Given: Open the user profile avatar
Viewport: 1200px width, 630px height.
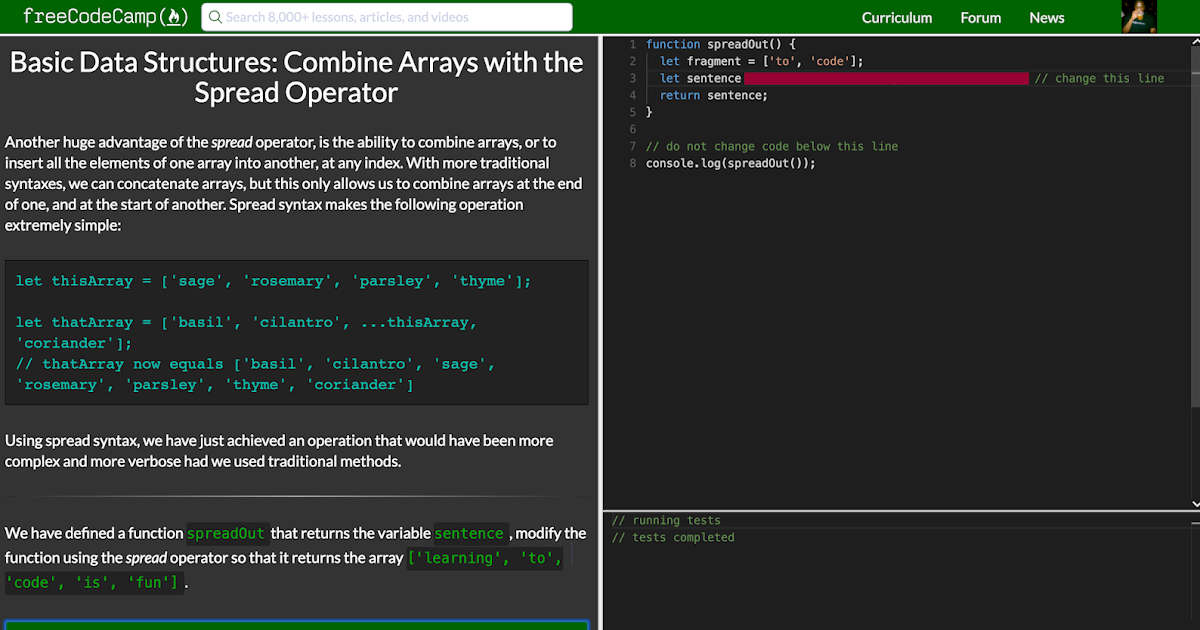Looking at the screenshot, I should (x=1139, y=17).
